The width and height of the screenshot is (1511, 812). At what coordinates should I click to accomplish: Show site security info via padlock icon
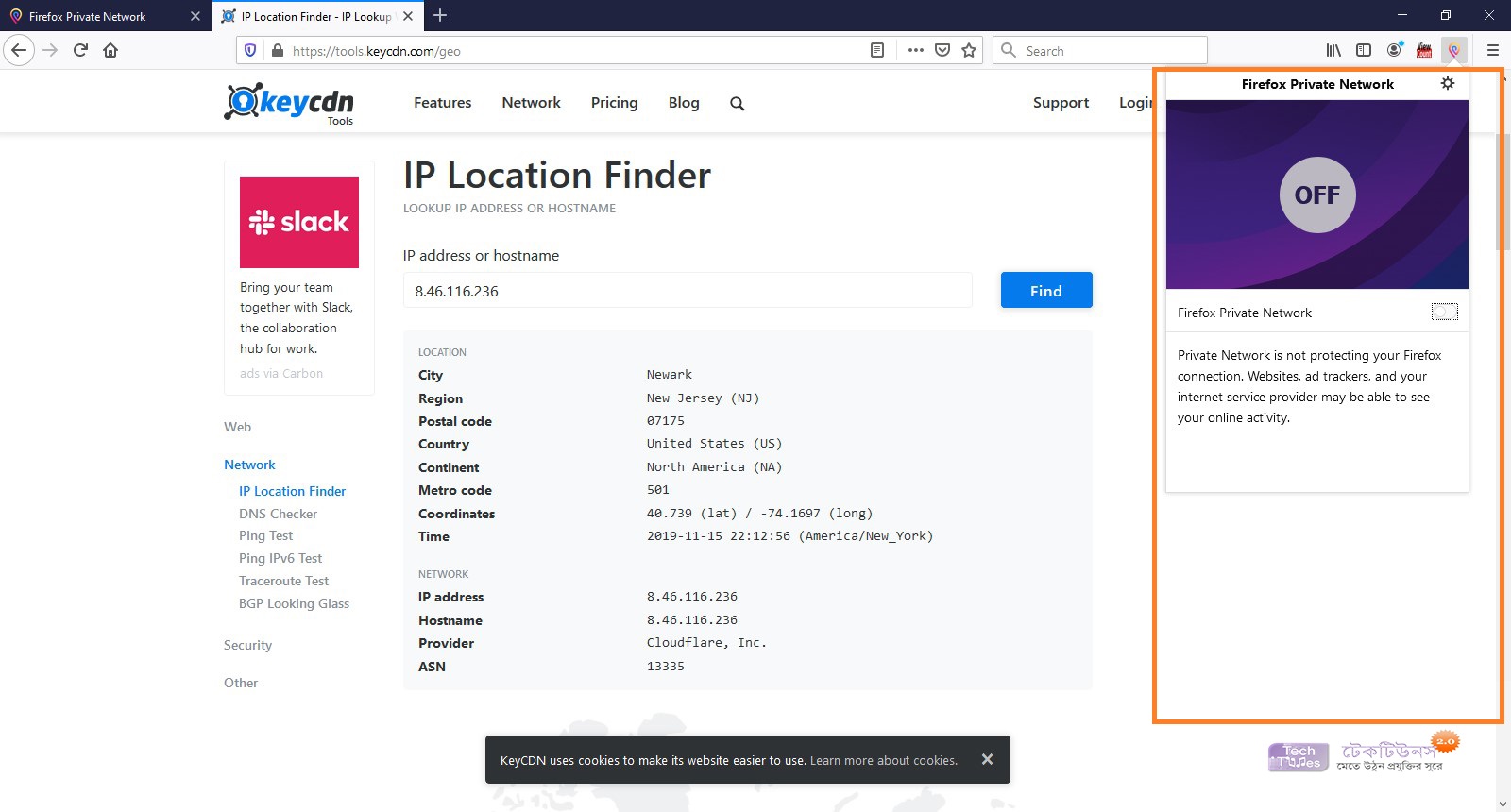click(277, 50)
